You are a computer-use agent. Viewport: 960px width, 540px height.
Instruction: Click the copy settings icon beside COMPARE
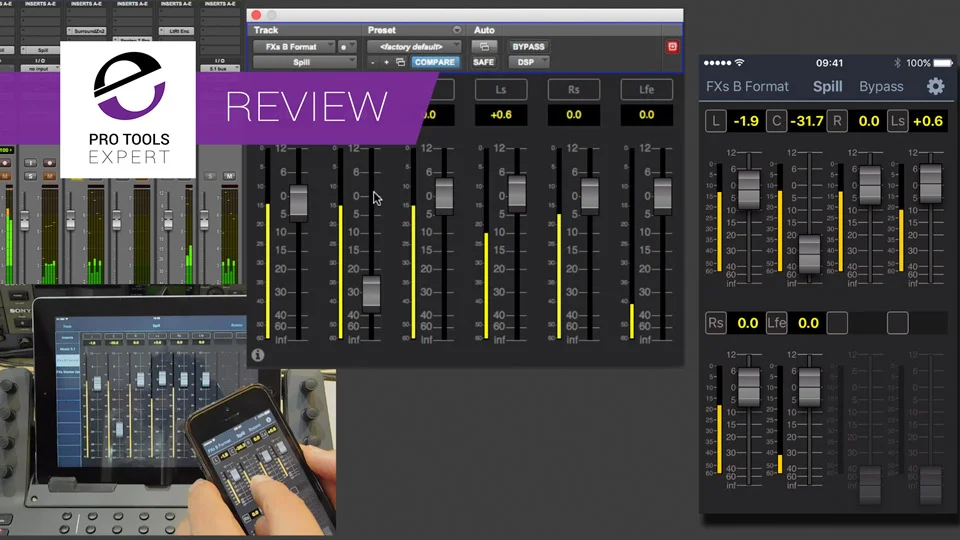click(400, 62)
